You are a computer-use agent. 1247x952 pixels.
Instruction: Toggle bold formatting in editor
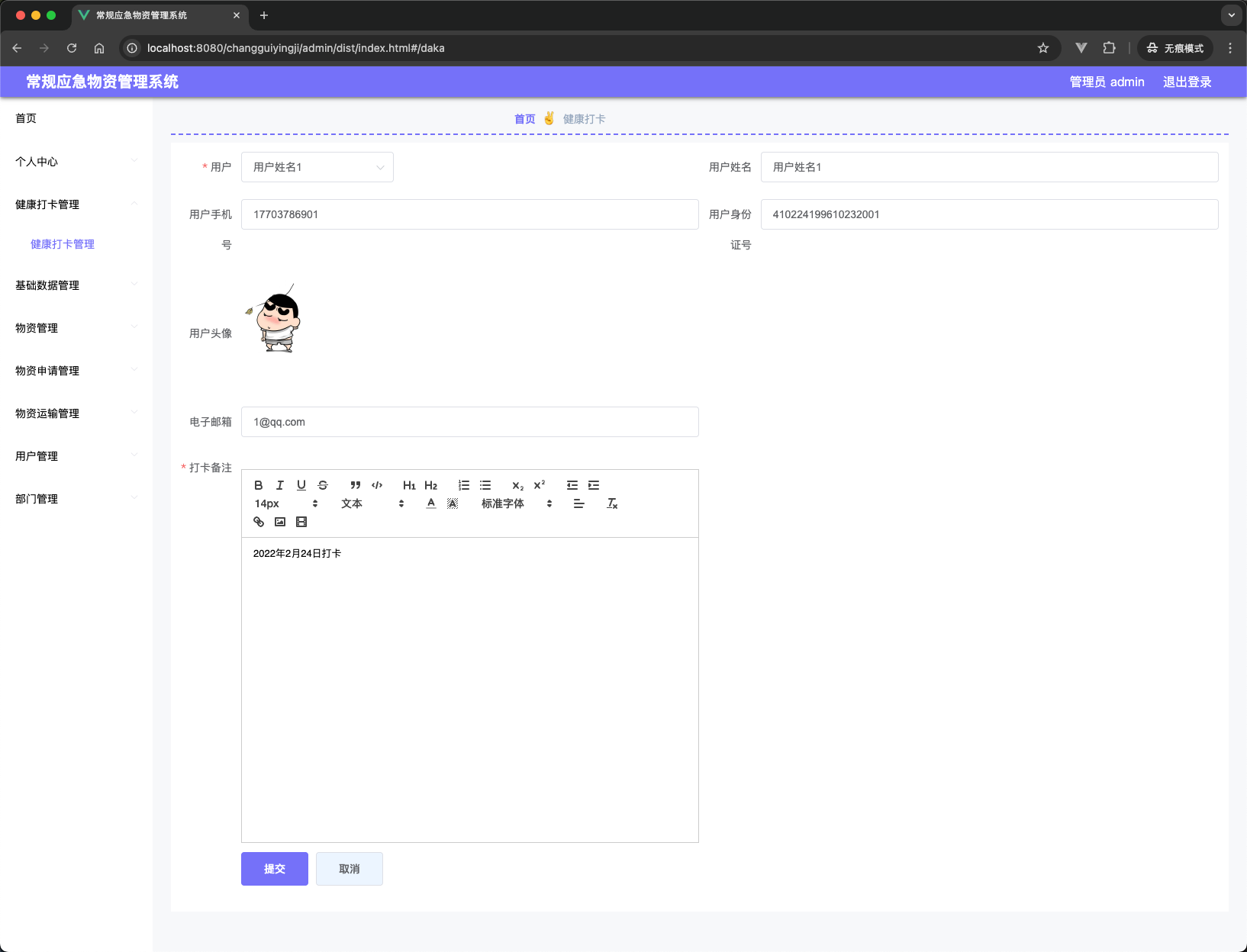259,485
